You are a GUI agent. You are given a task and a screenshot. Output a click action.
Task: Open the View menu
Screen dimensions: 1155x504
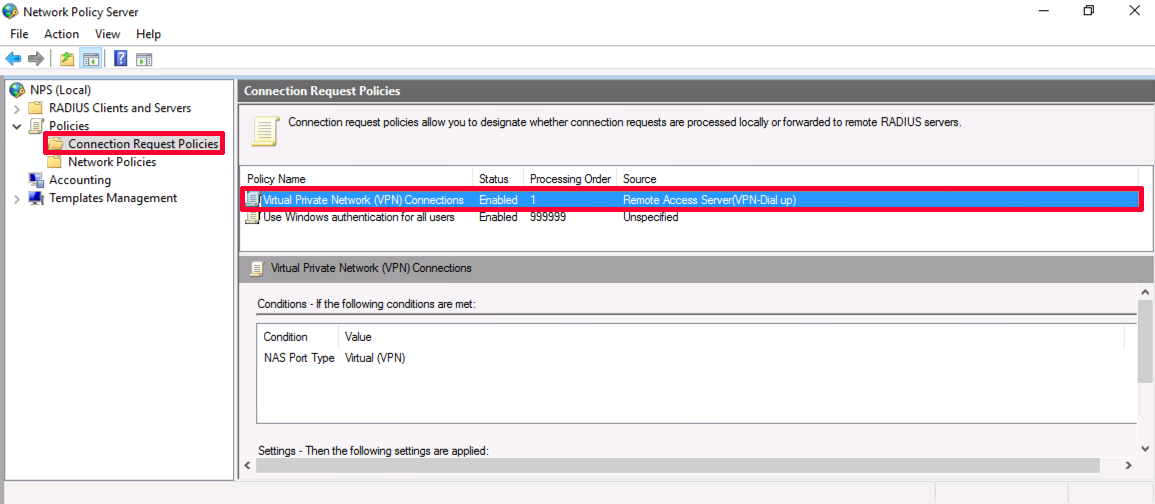tap(108, 34)
